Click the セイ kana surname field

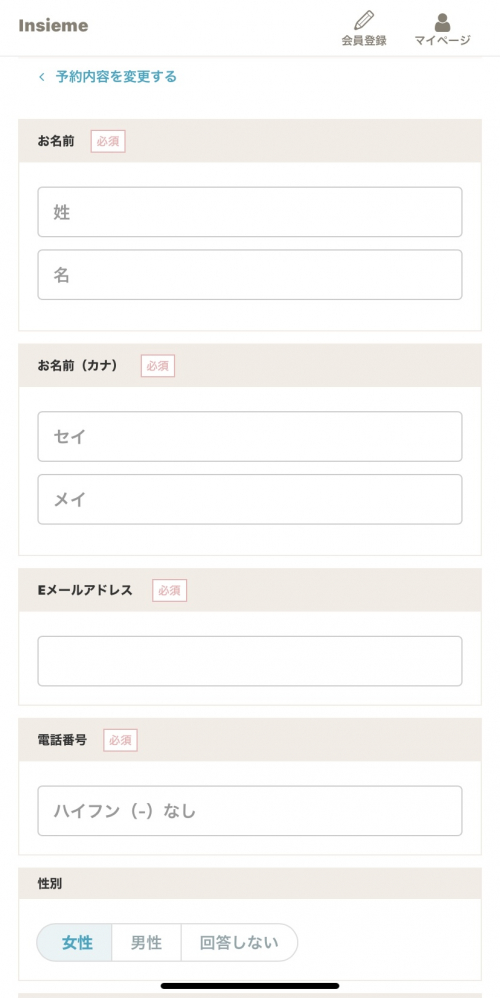tap(250, 437)
